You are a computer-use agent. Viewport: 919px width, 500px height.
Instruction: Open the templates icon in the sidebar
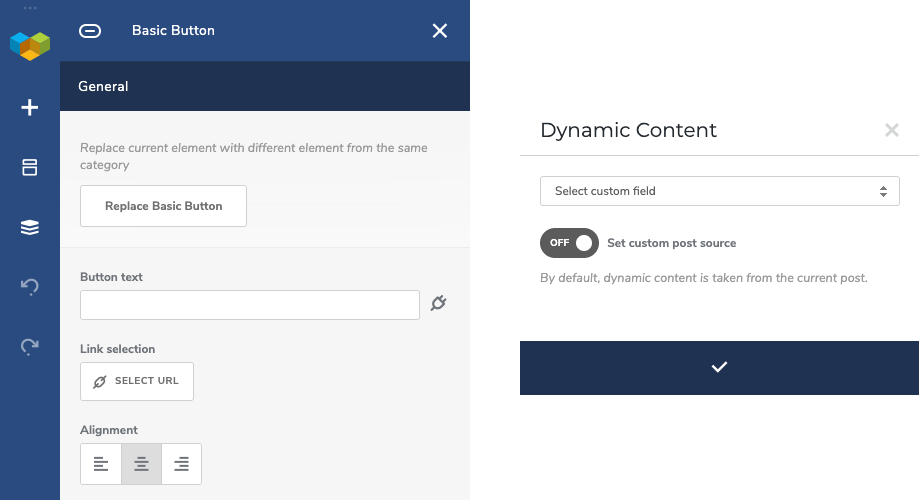[30, 167]
